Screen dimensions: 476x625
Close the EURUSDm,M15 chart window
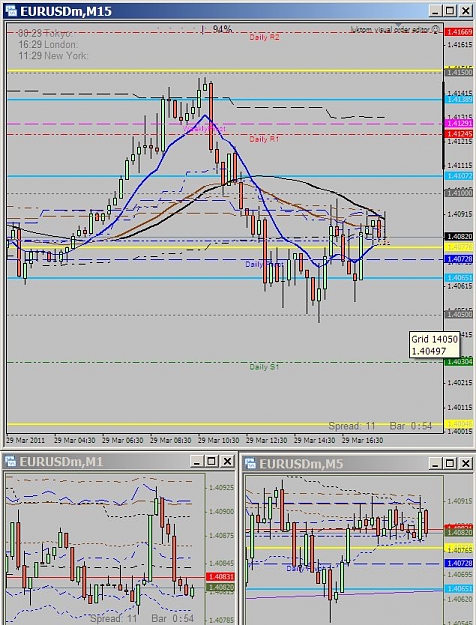pyautogui.click(x=465, y=11)
